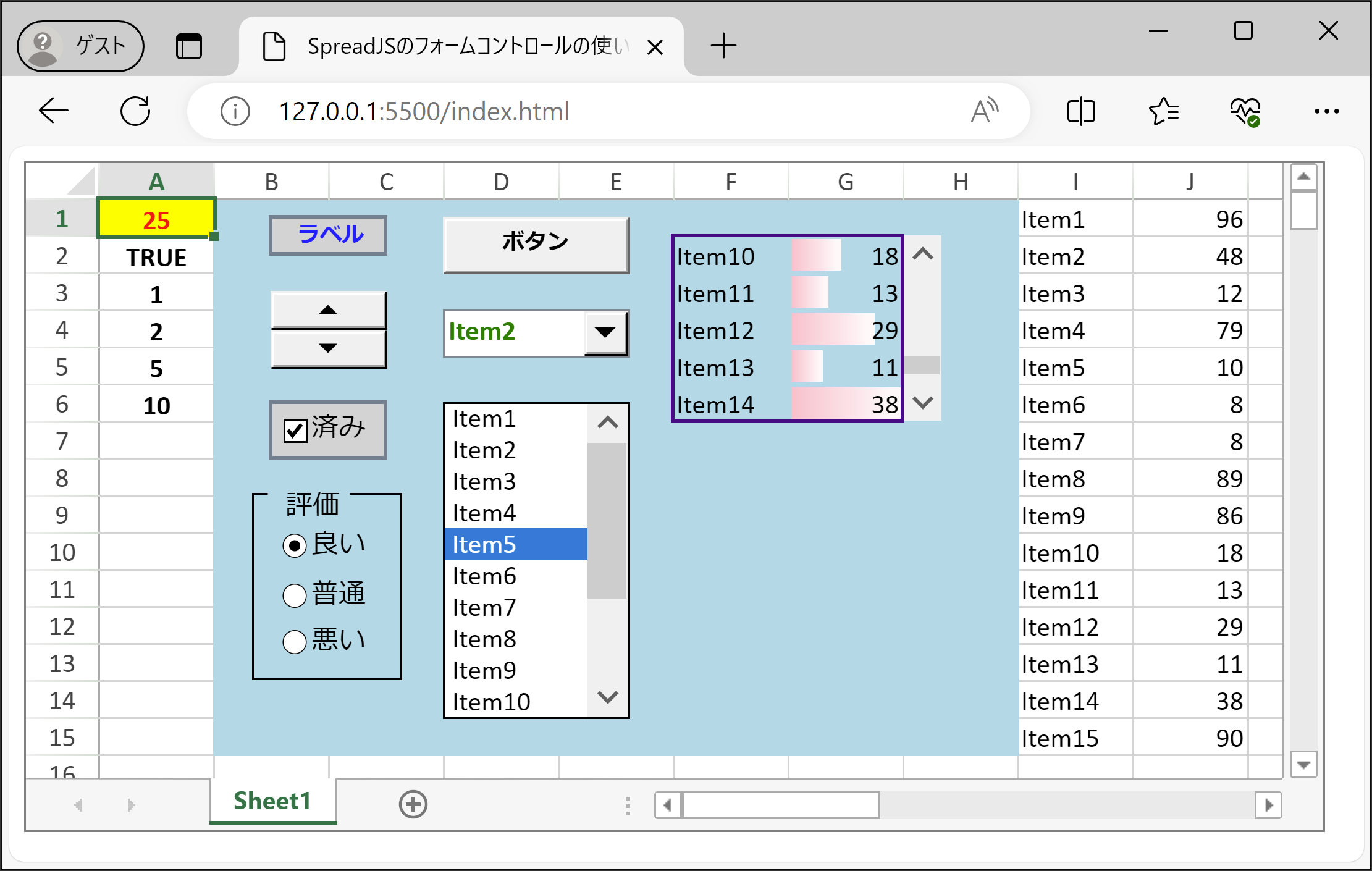Viewport: 1372px width, 871px height.
Task: Select the SpreadJS browser tab
Action: coord(461,46)
